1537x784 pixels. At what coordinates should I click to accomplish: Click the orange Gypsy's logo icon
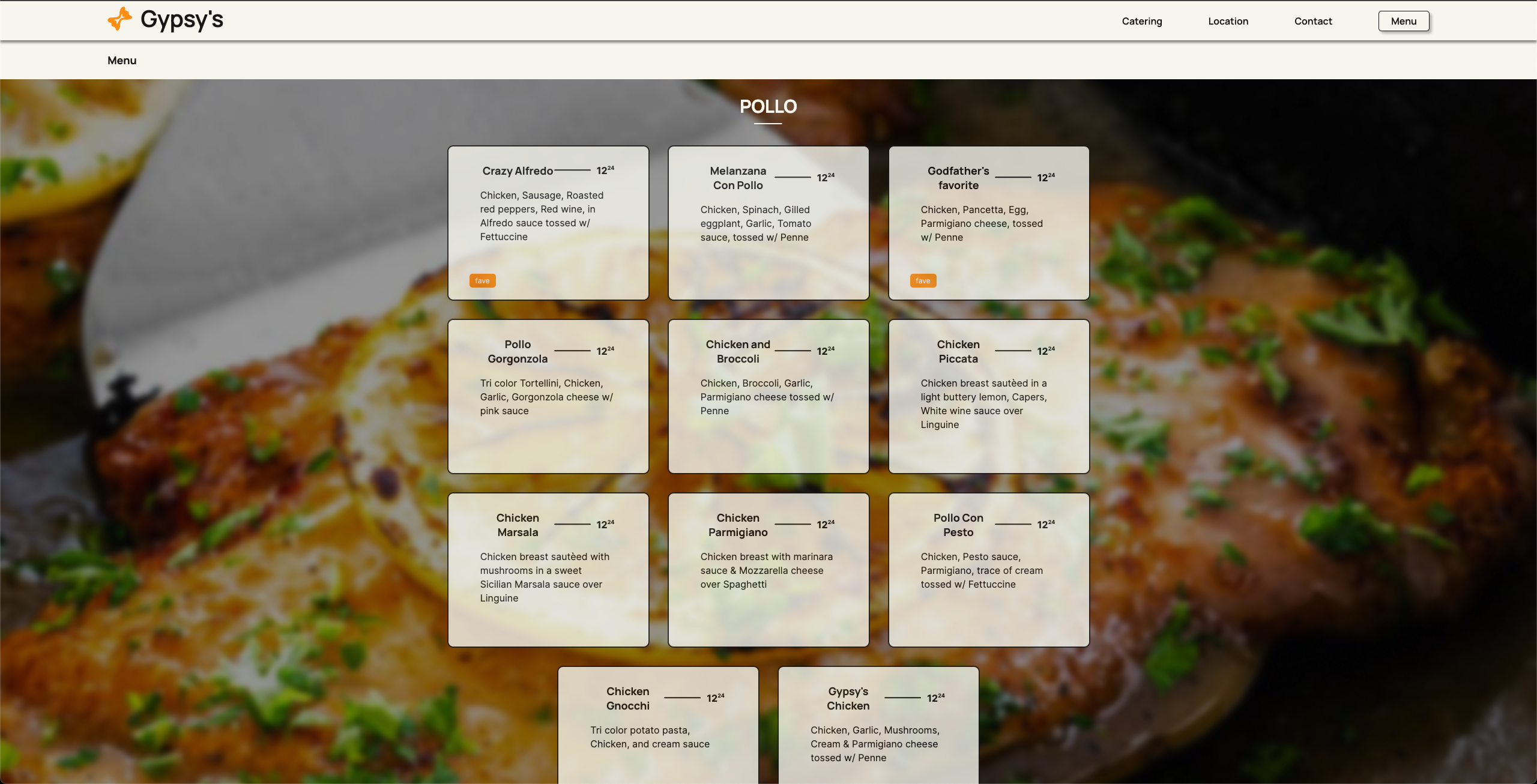pos(119,19)
